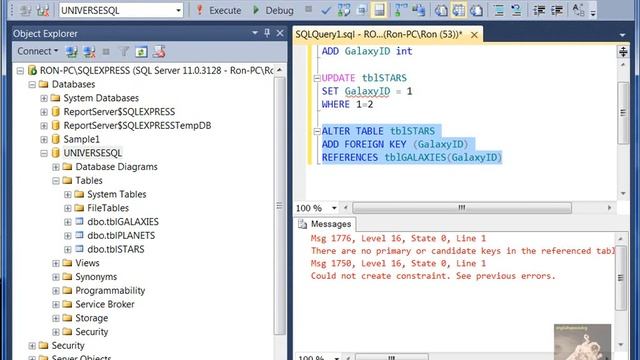Expand the Sample1 database node
Screen dimensions: 640x360
tap(44, 139)
